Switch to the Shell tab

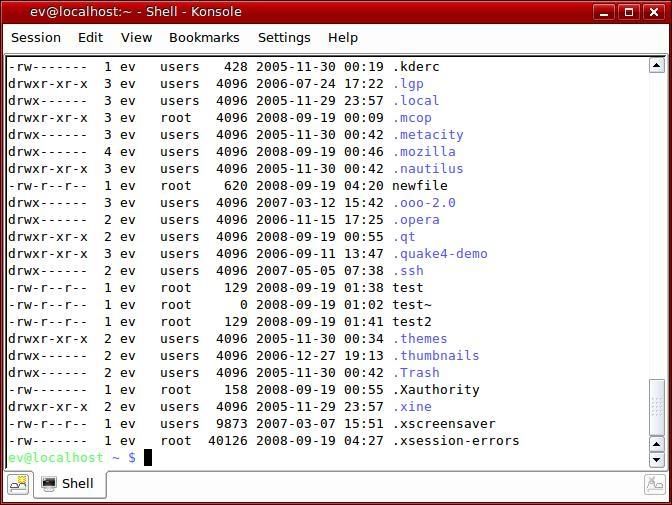(x=69, y=484)
